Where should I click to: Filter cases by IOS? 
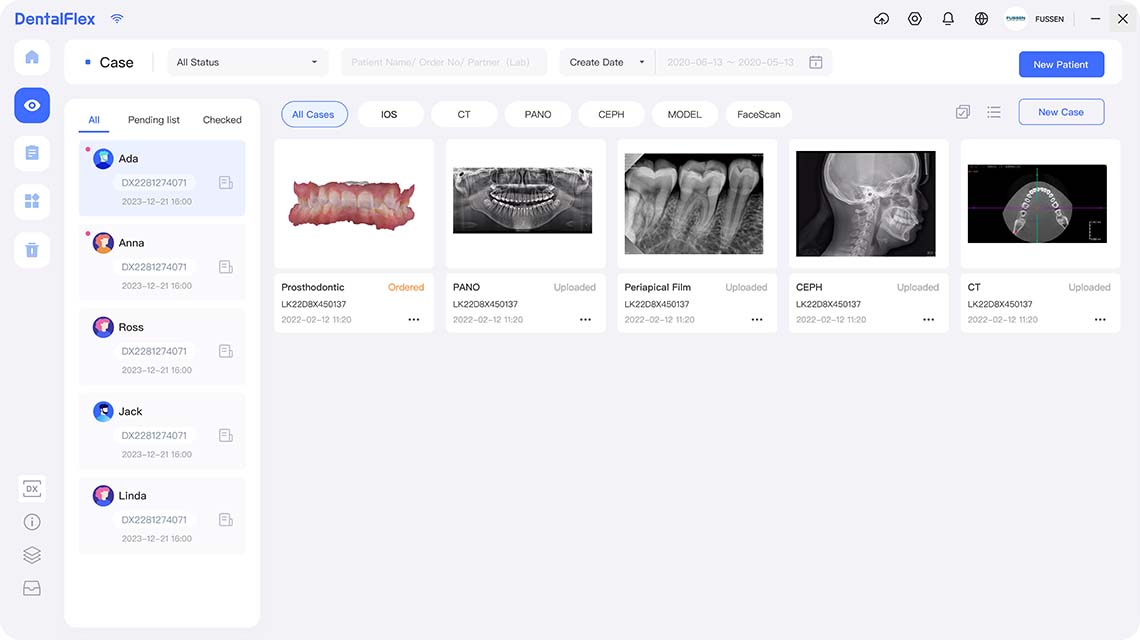(x=389, y=114)
